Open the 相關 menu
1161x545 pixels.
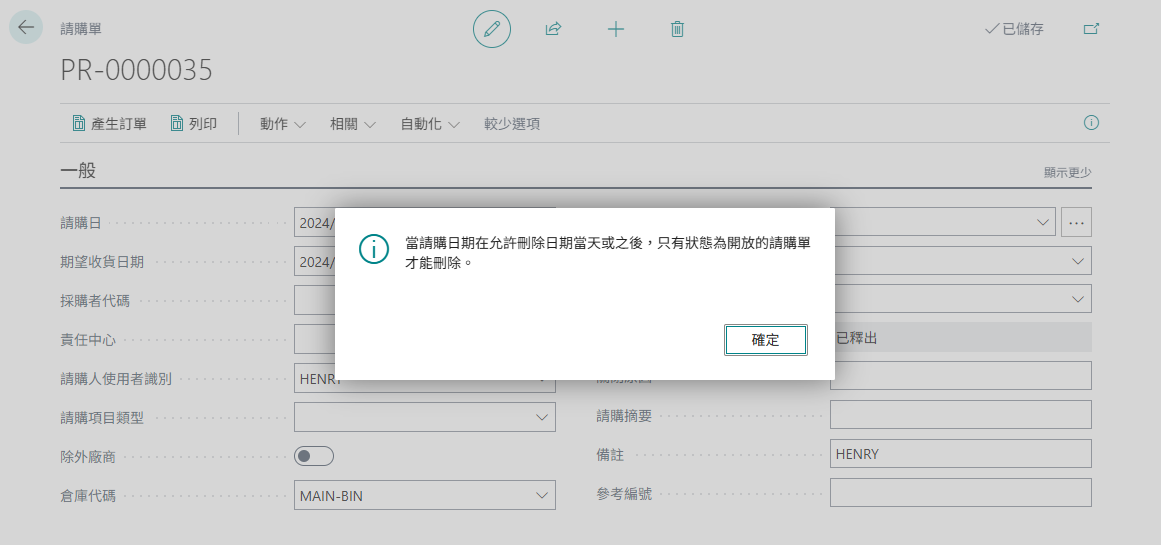click(x=353, y=124)
